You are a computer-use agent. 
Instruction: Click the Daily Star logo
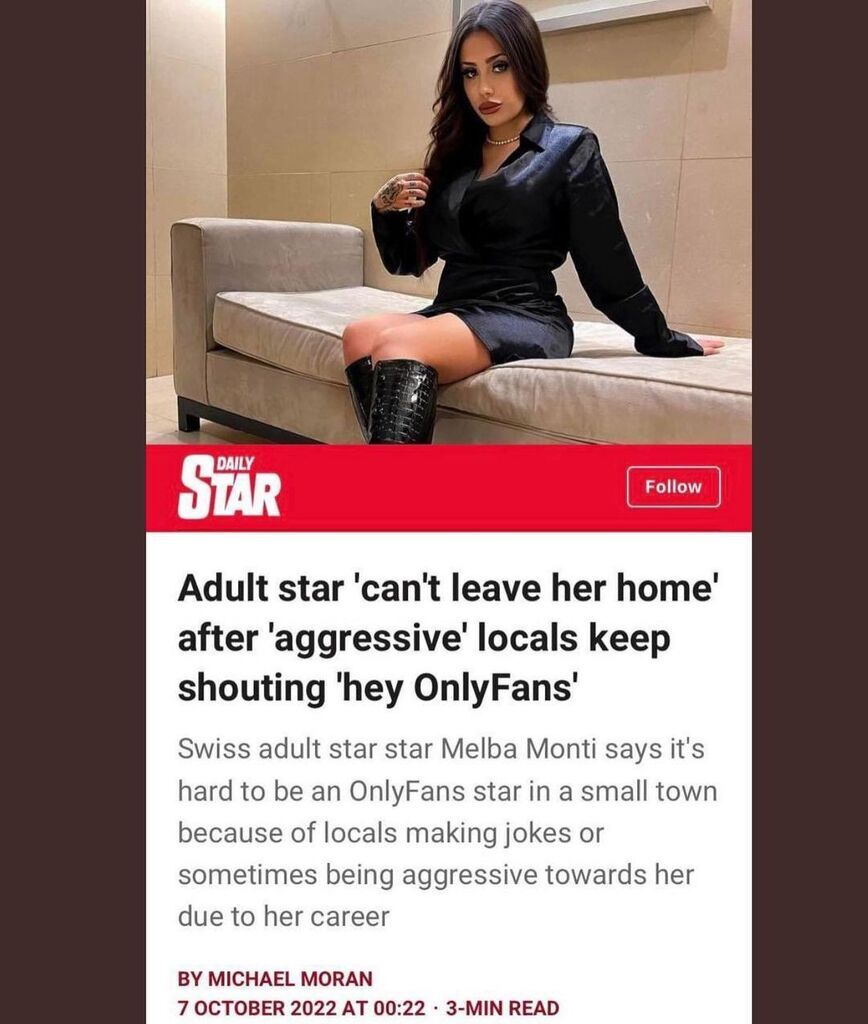[229, 487]
